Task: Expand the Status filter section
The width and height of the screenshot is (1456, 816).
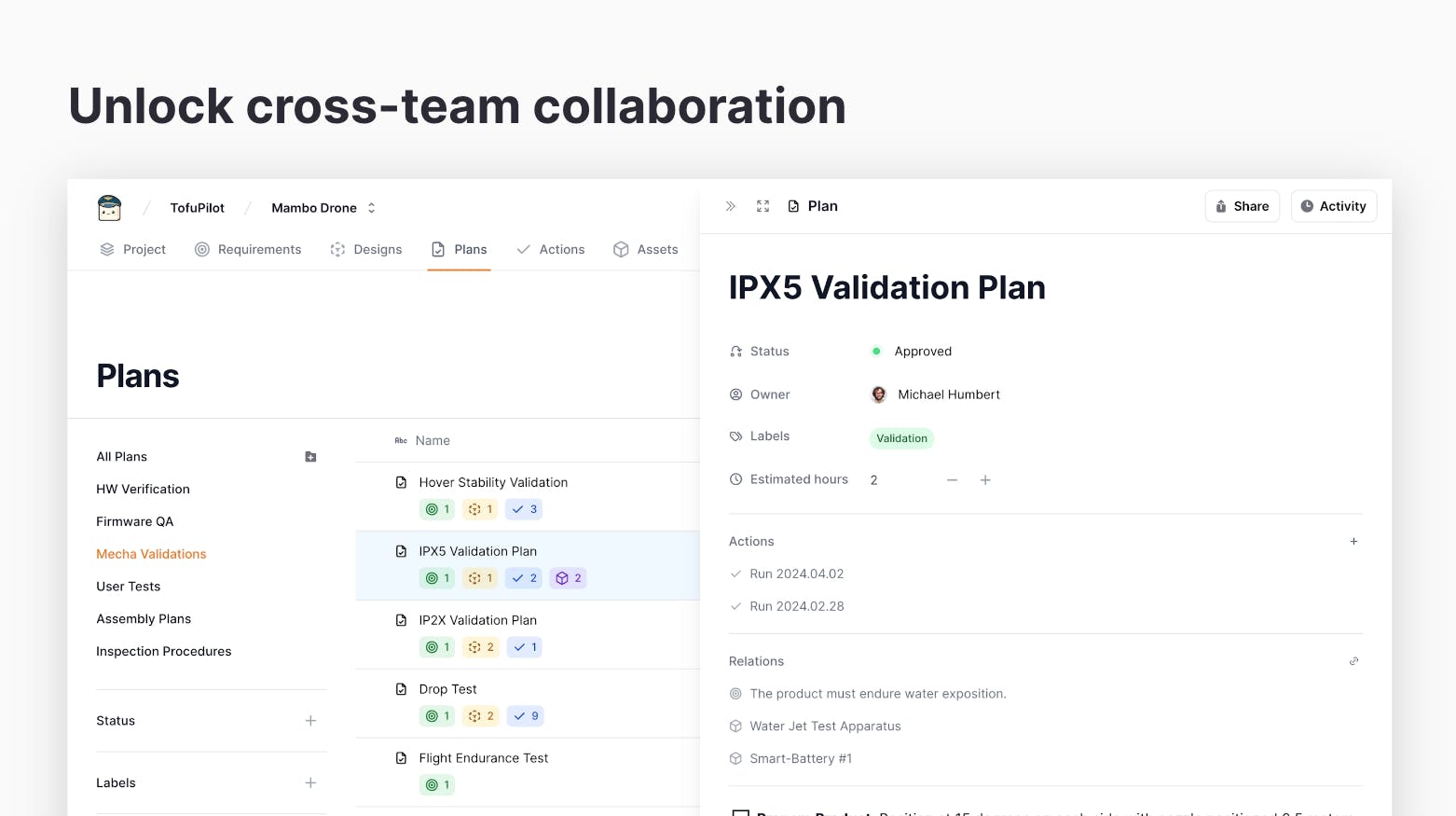Action: point(310,721)
